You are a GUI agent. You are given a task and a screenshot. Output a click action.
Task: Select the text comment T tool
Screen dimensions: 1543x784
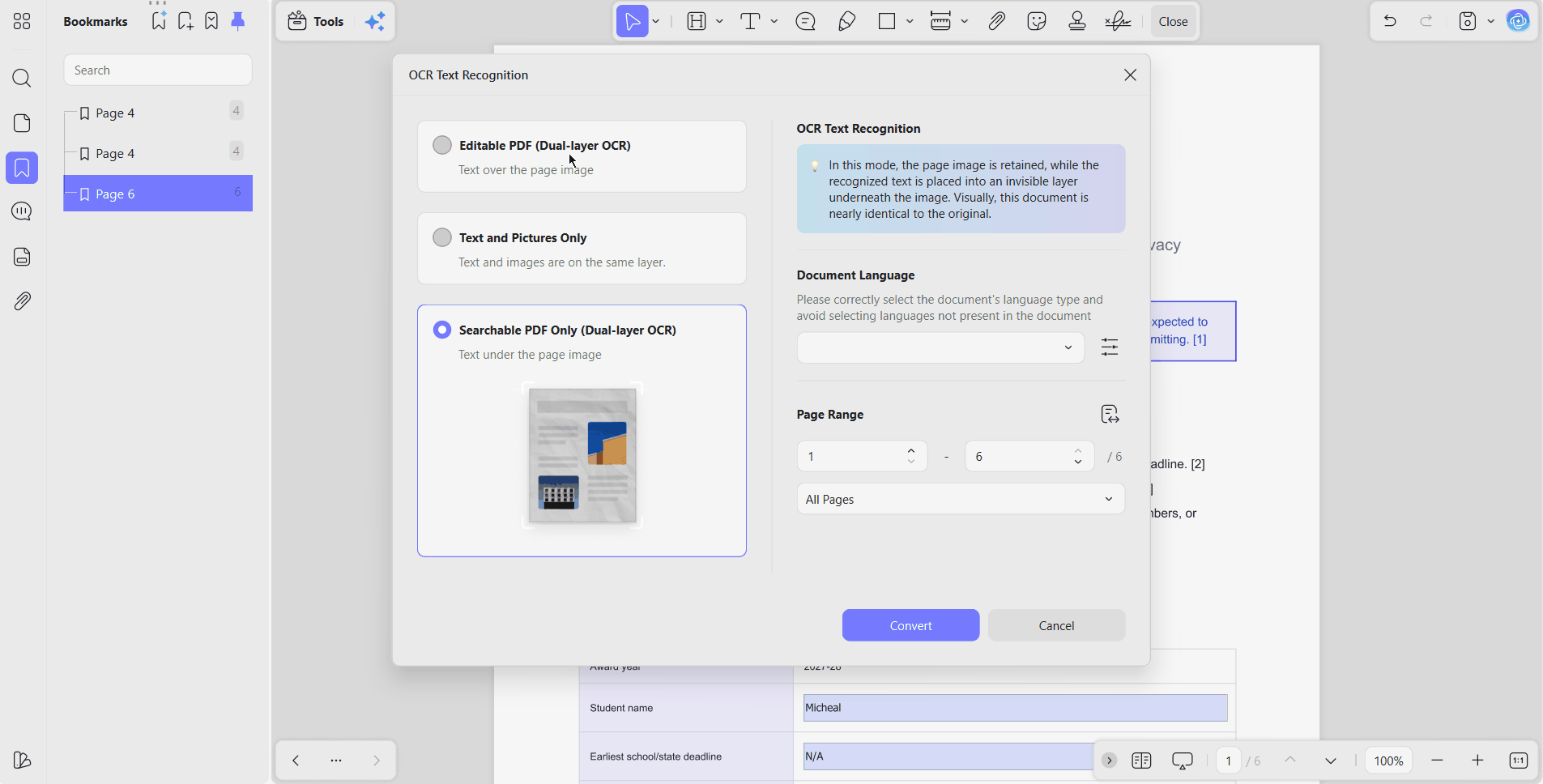click(751, 21)
